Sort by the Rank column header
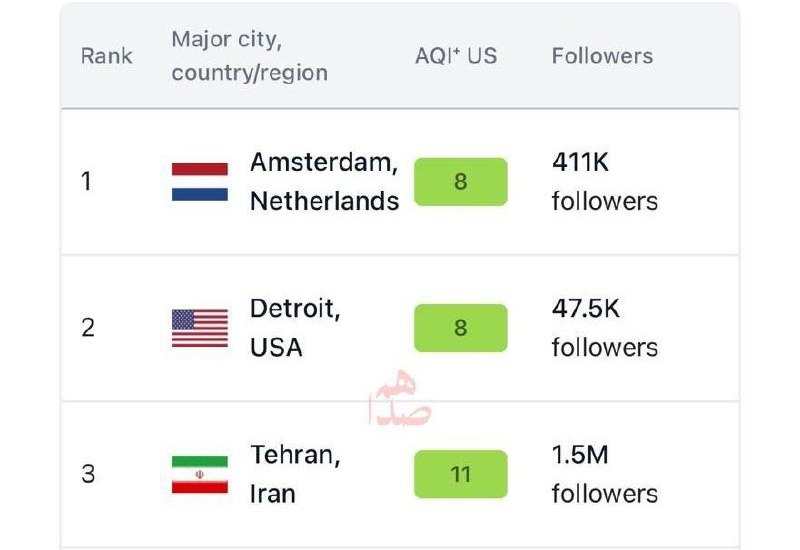 106,56
